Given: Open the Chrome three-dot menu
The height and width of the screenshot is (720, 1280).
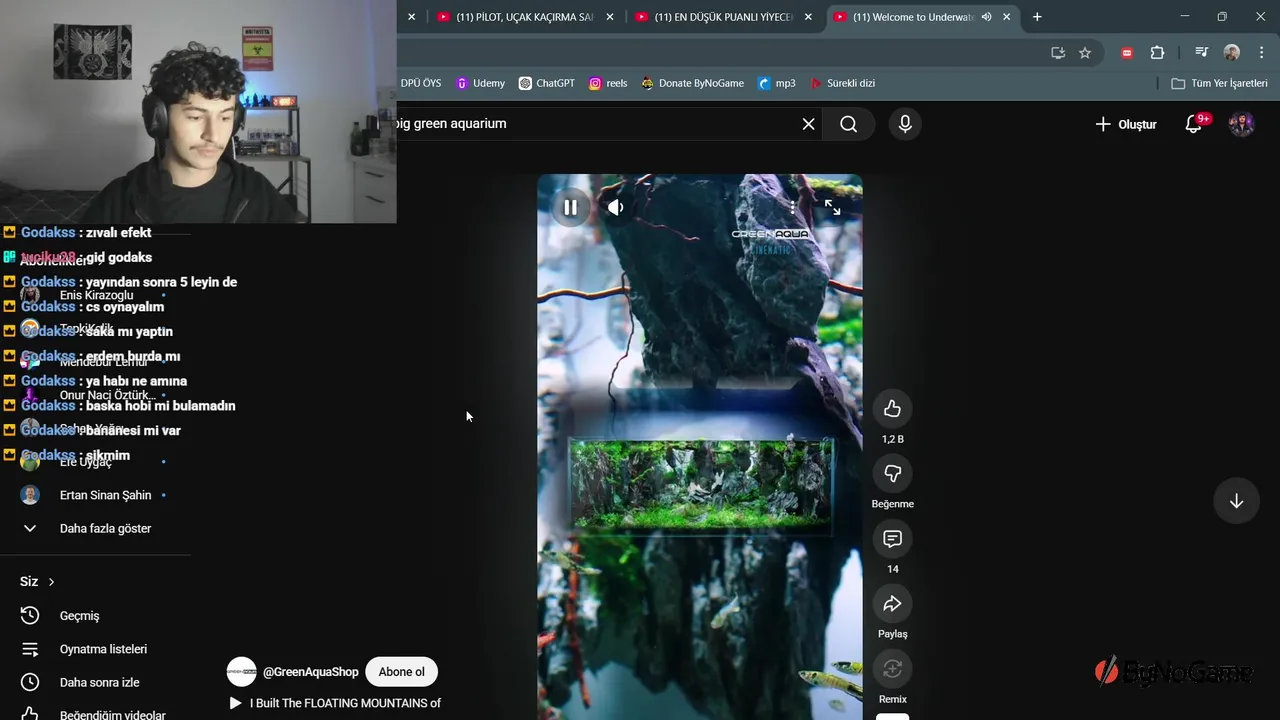Looking at the screenshot, I should click(x=1260, y=53).
